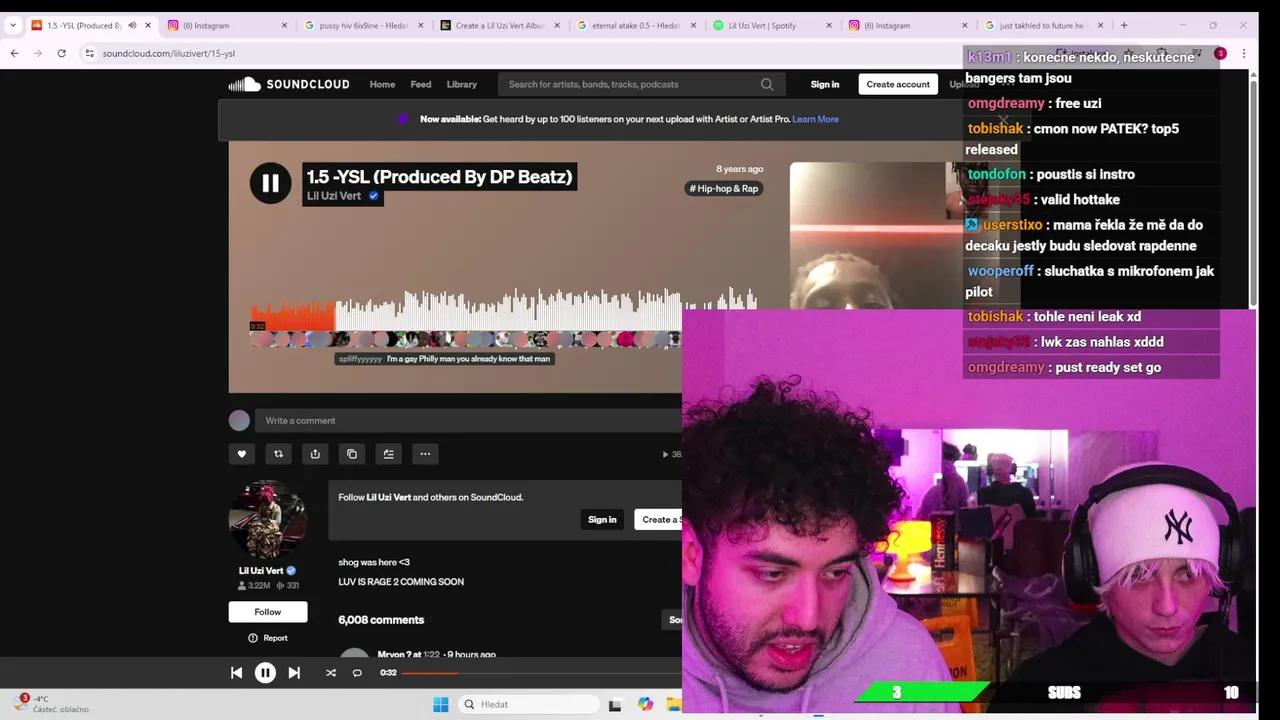
Task: Open the Learn More link in banner
Action: (x=815, y=119)
